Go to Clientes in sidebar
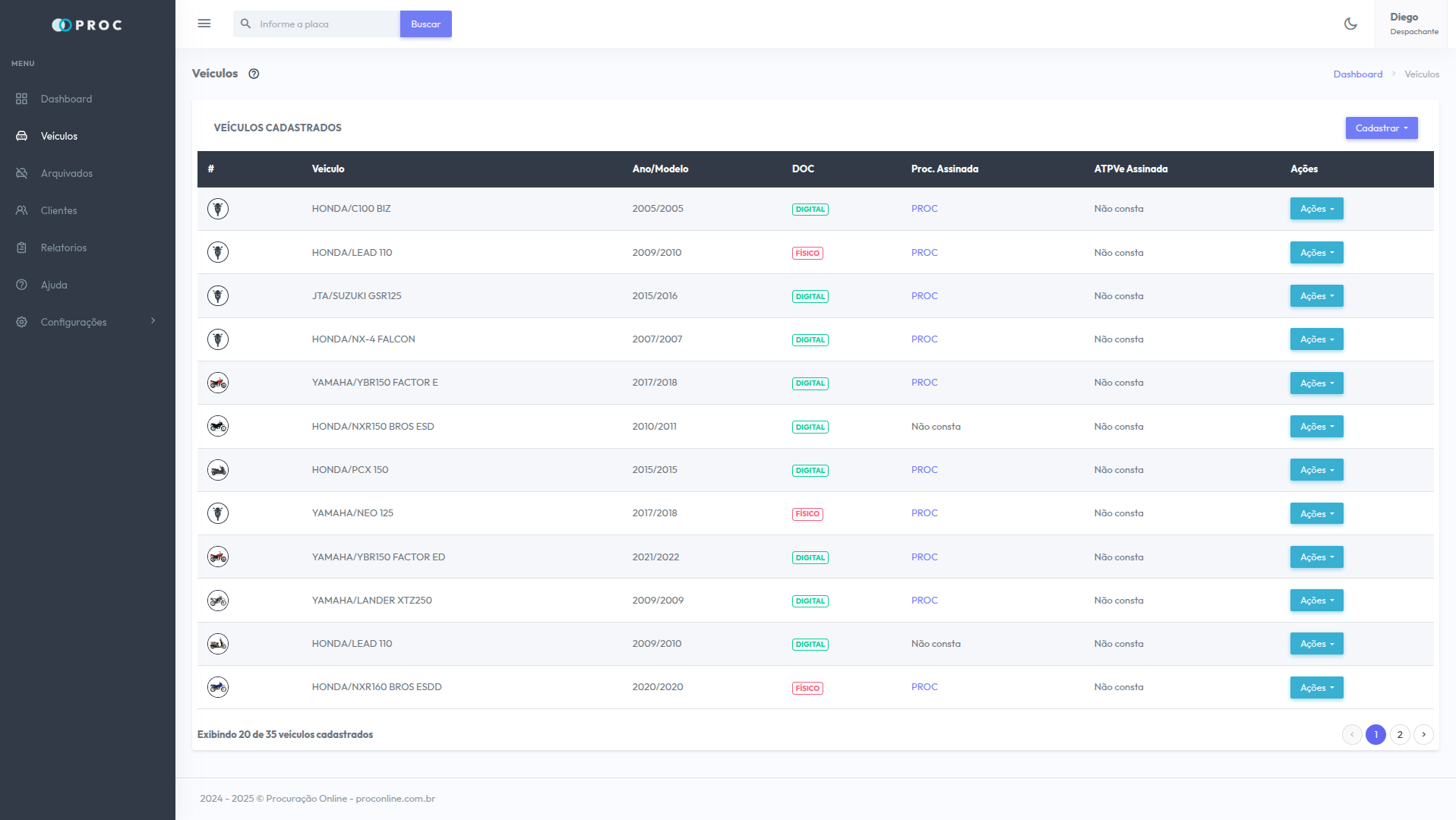Screen dimensions: 1456x820 pyautogui.click(x=58, y=210)
